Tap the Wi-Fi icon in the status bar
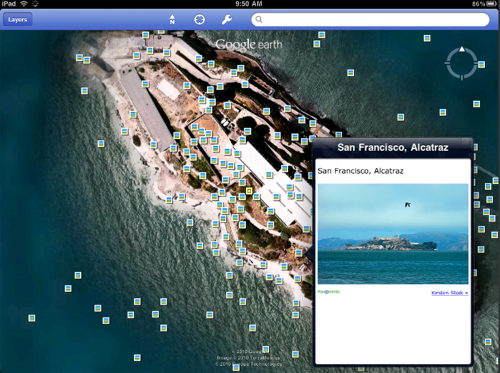The height and width of the screenshot is (373, 500). (x=24, y=4)
